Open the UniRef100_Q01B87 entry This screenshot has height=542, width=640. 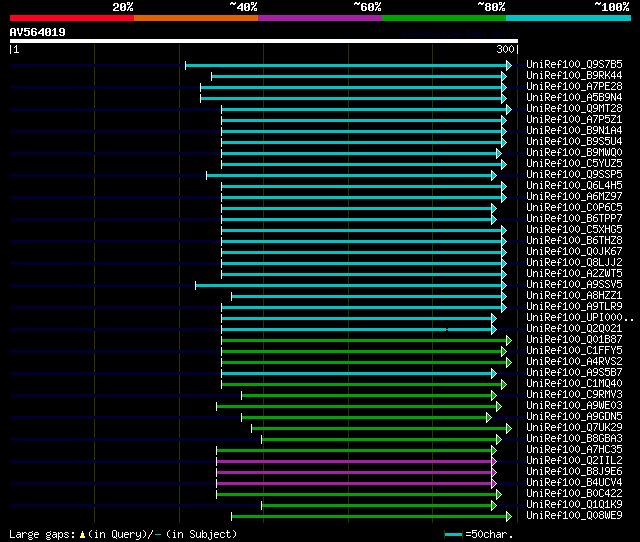point(574,340)
